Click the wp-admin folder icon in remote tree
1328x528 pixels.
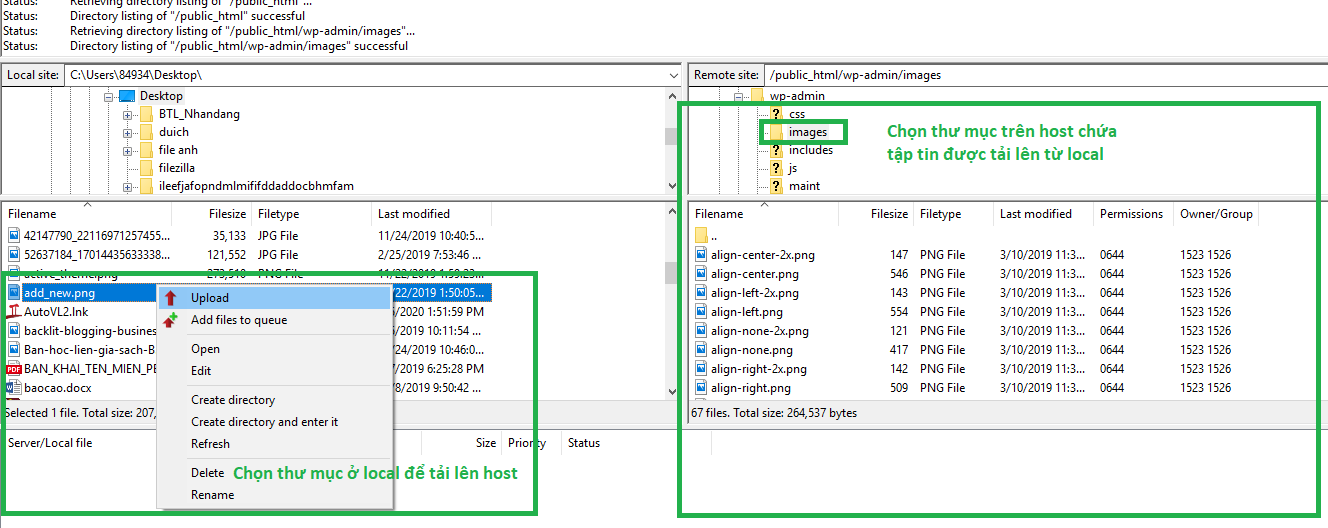coord(757,96)
